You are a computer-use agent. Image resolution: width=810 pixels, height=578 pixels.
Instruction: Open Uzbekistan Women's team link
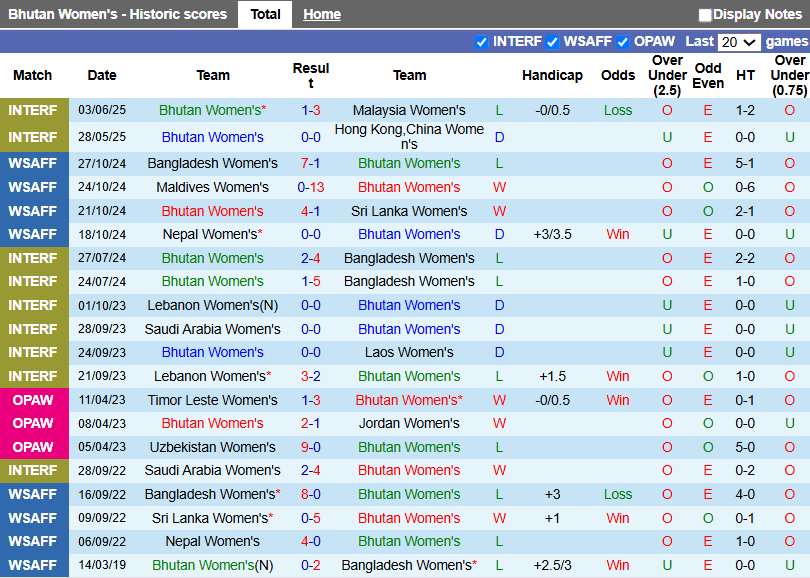click(x=212, y=447)
